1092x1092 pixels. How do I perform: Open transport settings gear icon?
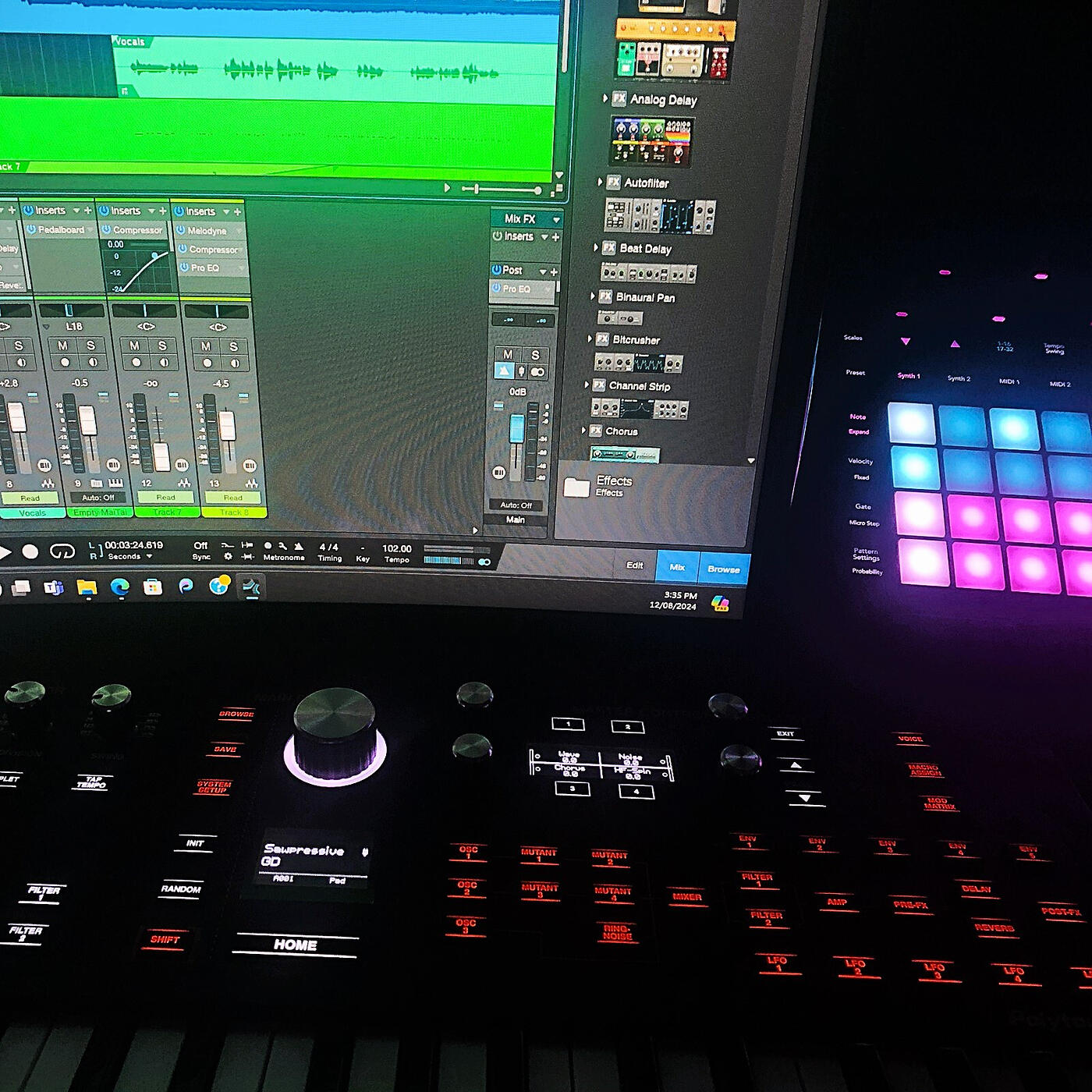coord(228,556)
